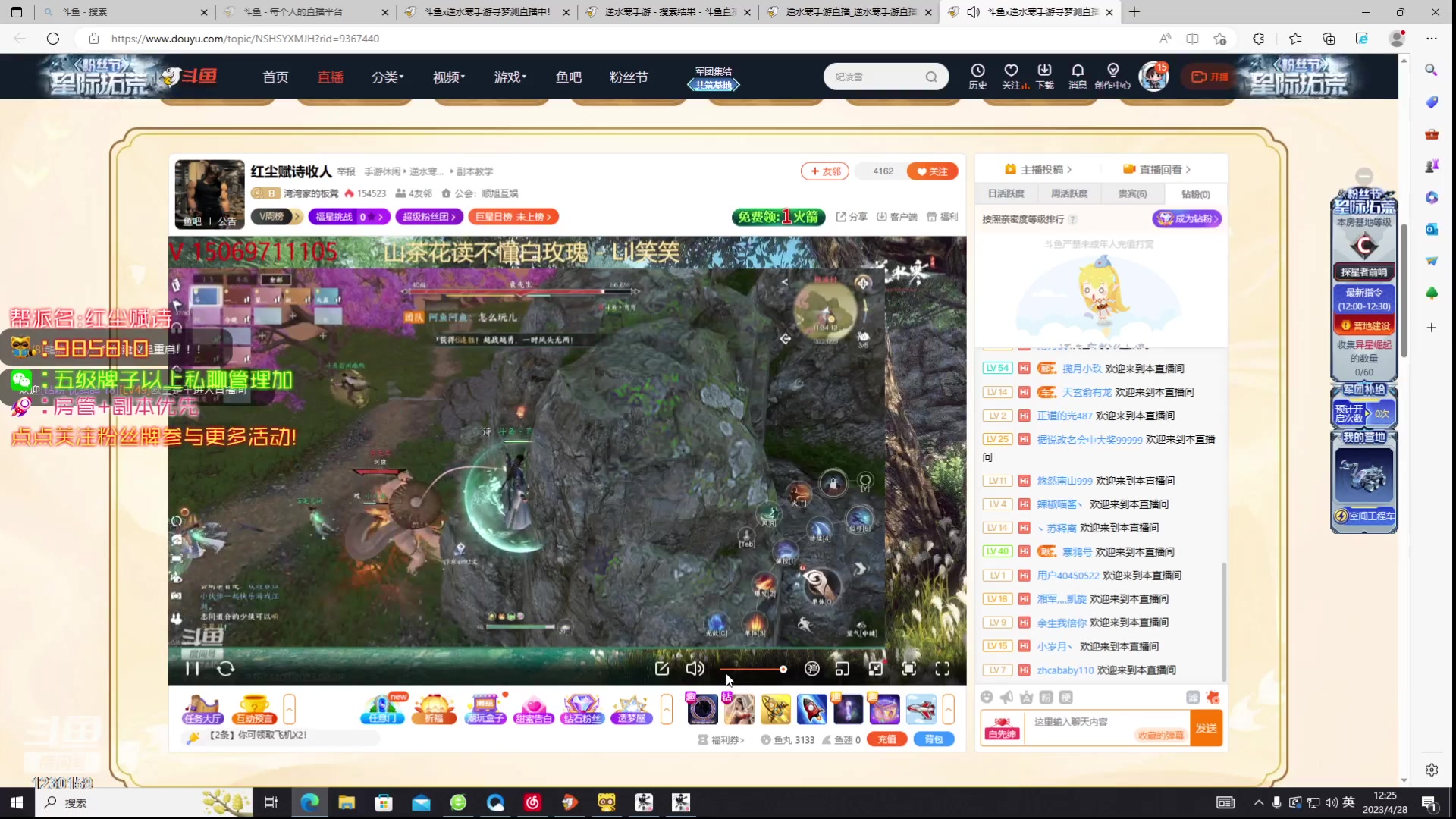The image size is (1456, 819).
Task: Go to 首页 home page
Action: [275, 77]
